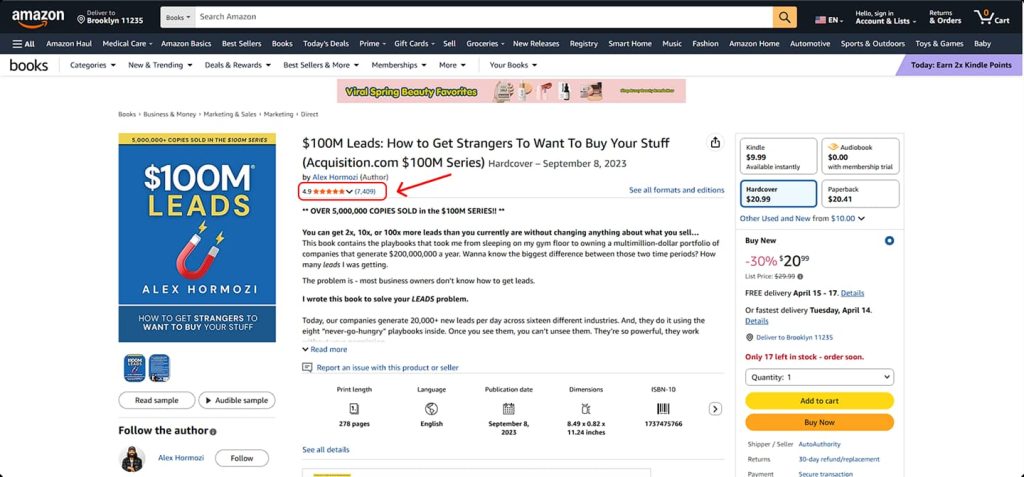This screenshot has height=477, width=1024.
Task: Open Medical Care nav item
Action: (x=127, y=44)
